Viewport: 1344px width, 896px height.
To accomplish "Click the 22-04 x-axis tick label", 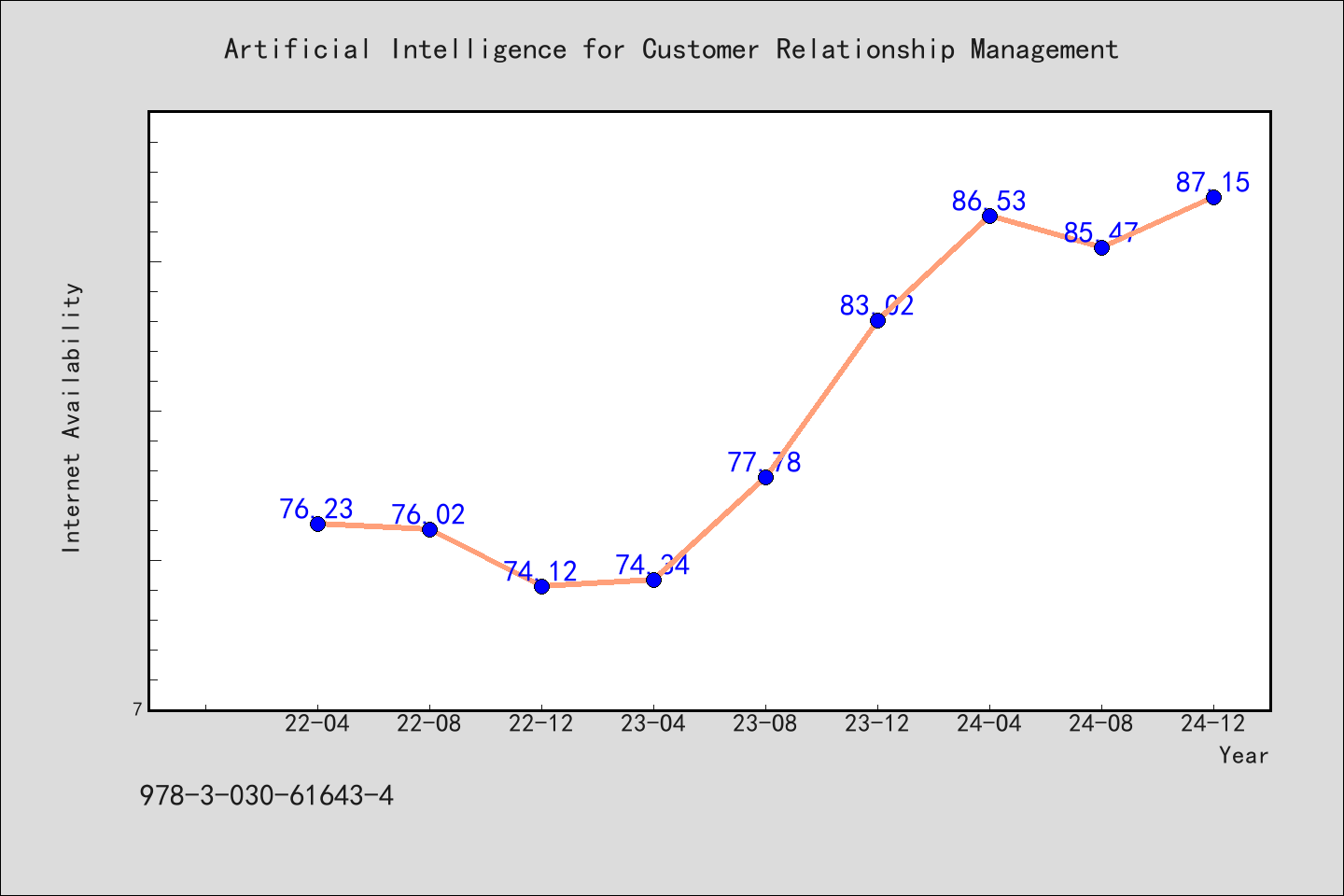I will [317, 724].
